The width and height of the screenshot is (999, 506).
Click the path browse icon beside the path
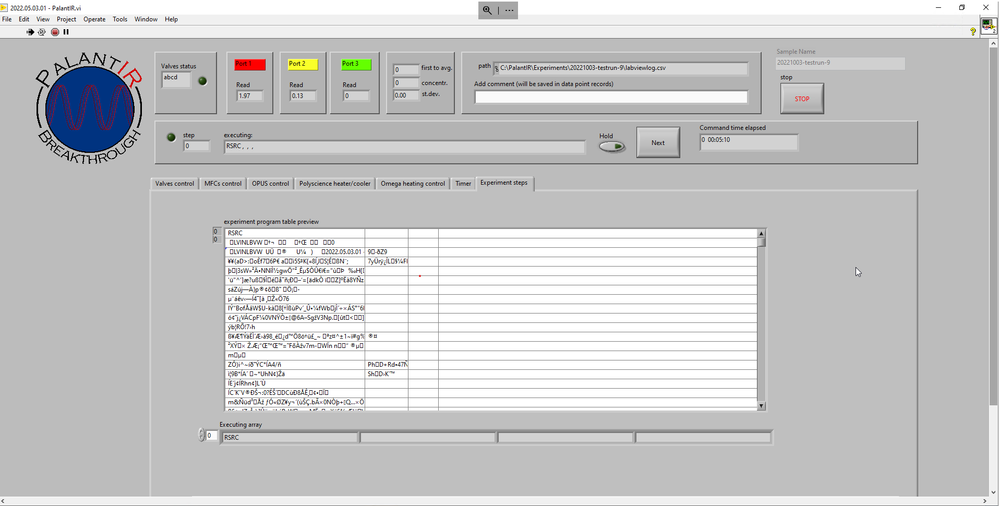click(x=496, y=68)
